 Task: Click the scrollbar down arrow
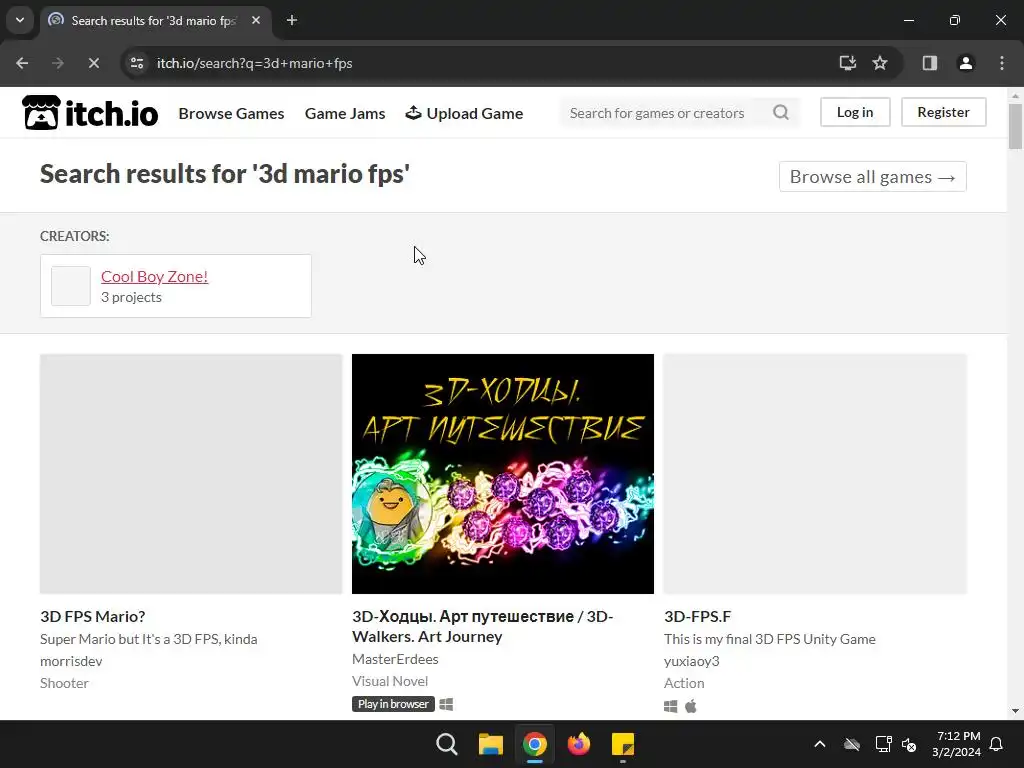tap(1015, 711)
